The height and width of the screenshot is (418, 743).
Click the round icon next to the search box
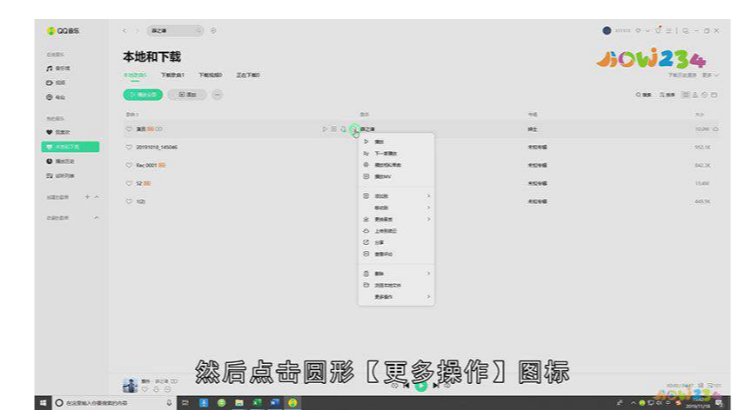[213, 30]
